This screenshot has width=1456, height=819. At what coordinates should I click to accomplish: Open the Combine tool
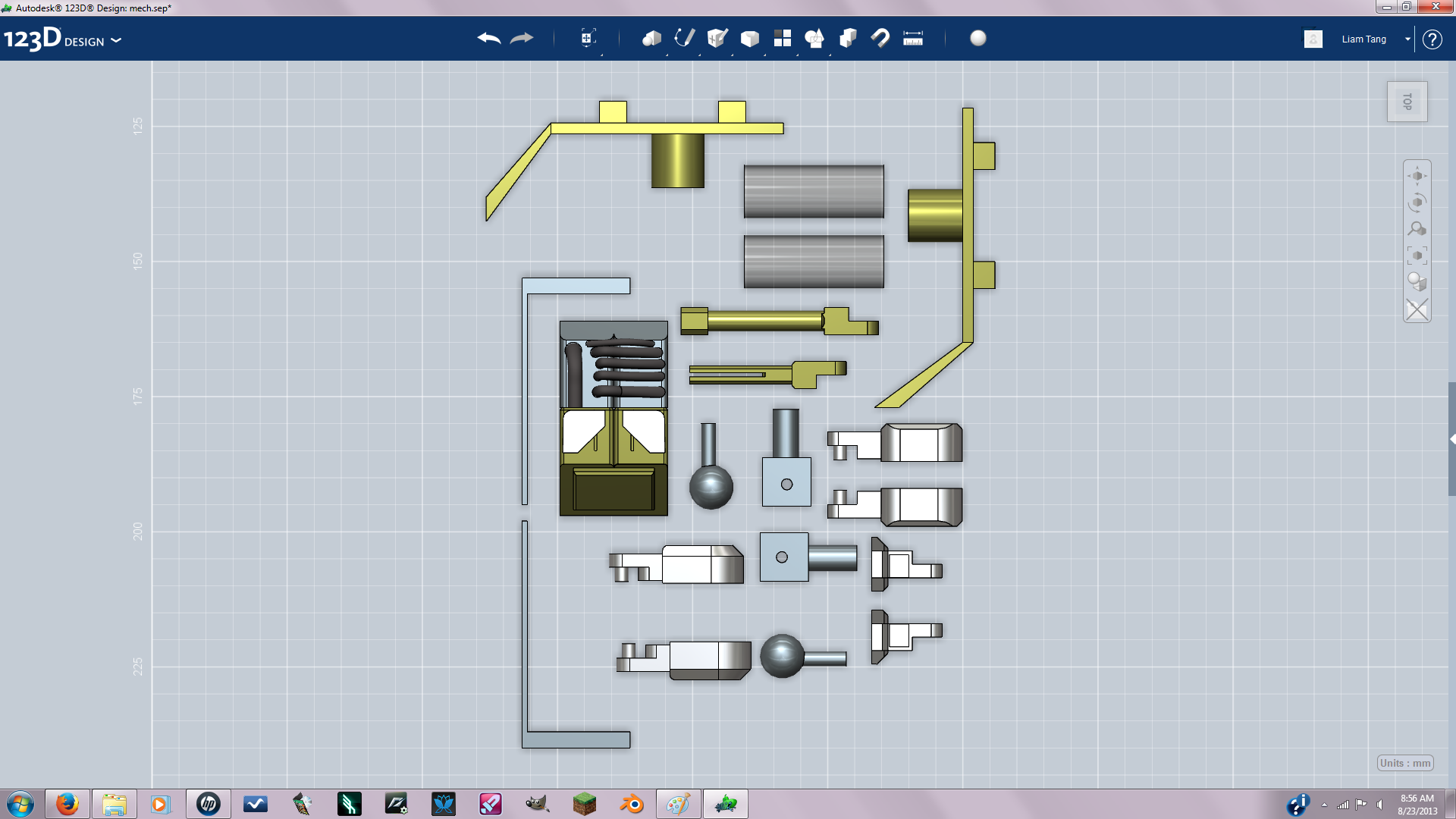848,38
